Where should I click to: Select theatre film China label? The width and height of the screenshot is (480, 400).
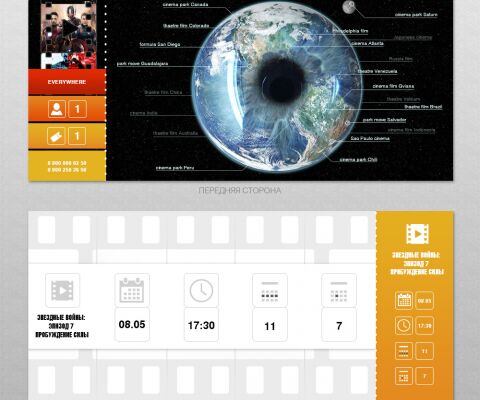tap(163, 92)
